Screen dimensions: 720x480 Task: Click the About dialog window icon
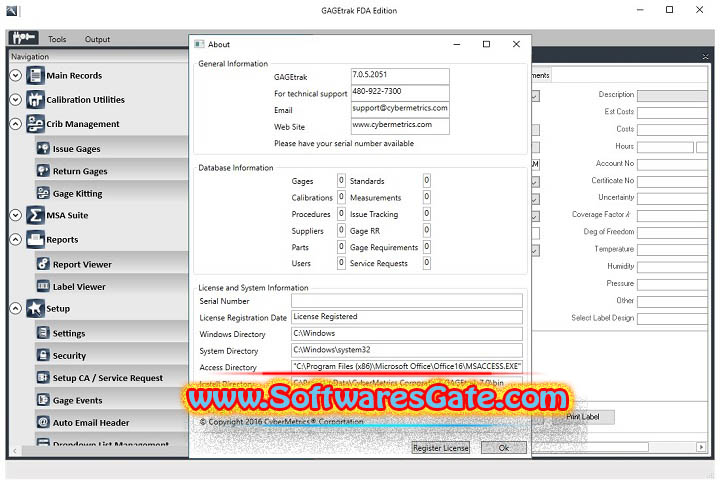pyautogui.click(x=199, y=44)
